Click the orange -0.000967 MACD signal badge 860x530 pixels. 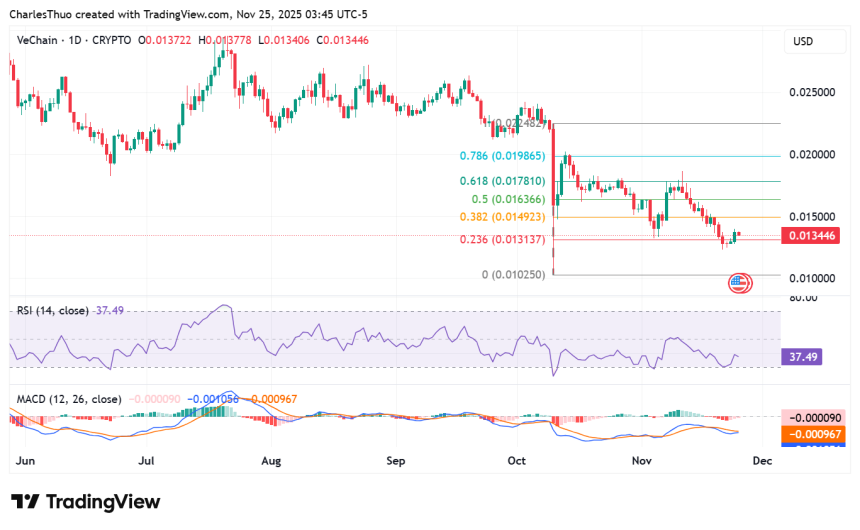click(x=810, y=434)
